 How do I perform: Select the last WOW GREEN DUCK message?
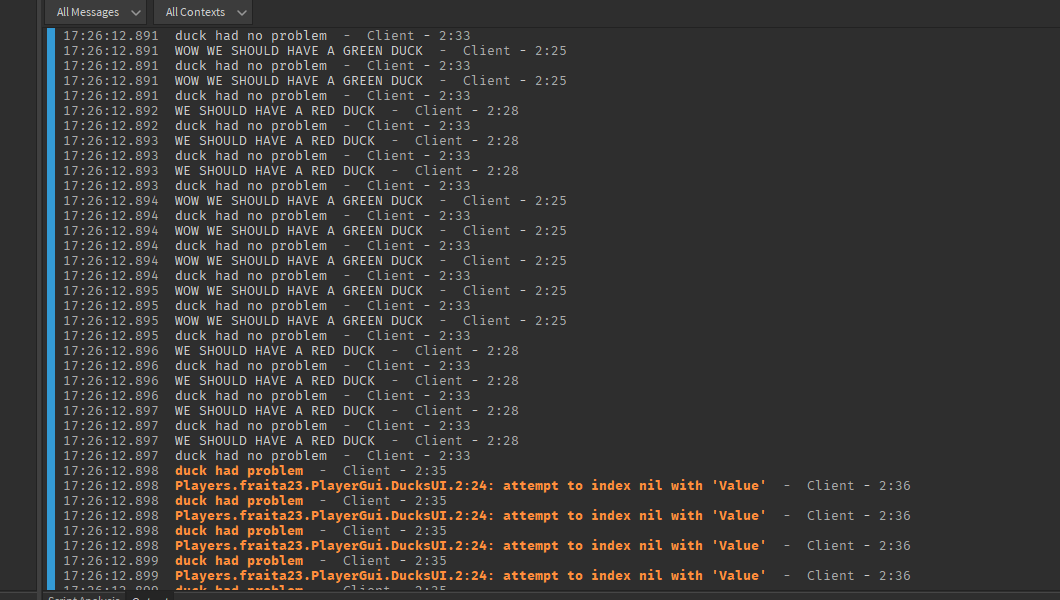(298, 321)
